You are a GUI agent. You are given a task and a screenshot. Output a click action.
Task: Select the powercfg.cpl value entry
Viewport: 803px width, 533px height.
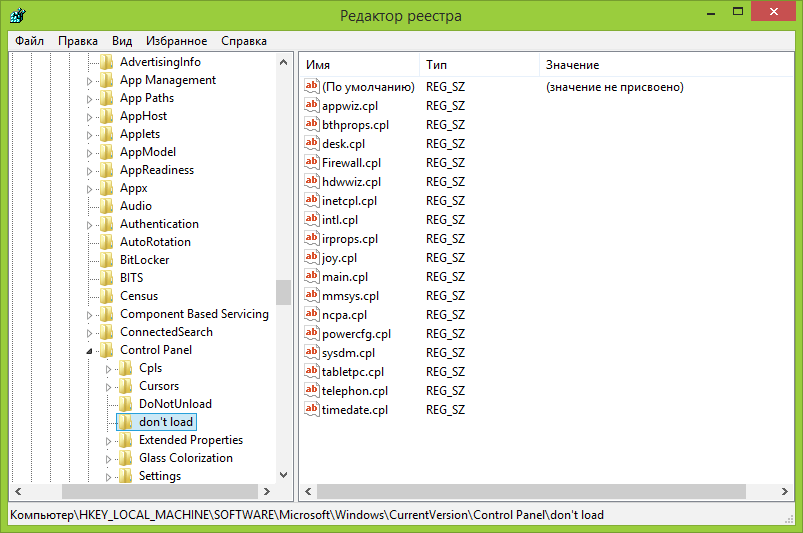coord(356,334)
